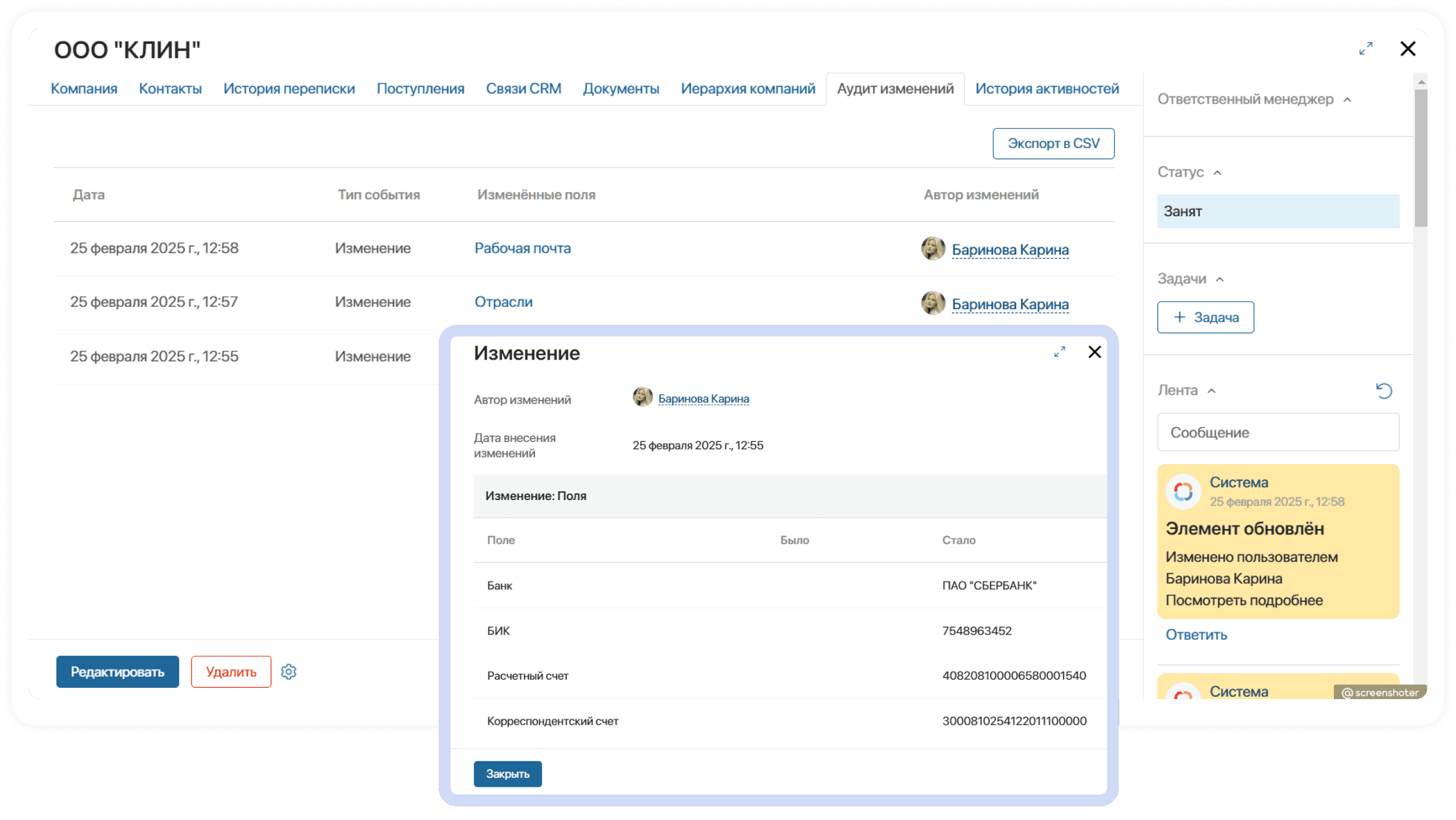This screenshot has width=1456, height=820.
Task: Expand the ООО "КЛИН" card to fullscreen
Action: coord(1366,49)
